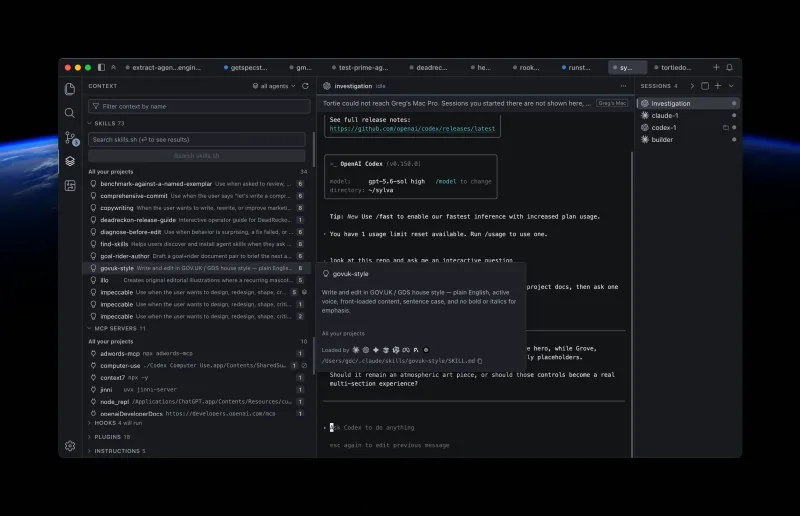Open the notifications bell
Image resolution: width=800 pixels, height=516 pixels.
click(x=730, y=67)
